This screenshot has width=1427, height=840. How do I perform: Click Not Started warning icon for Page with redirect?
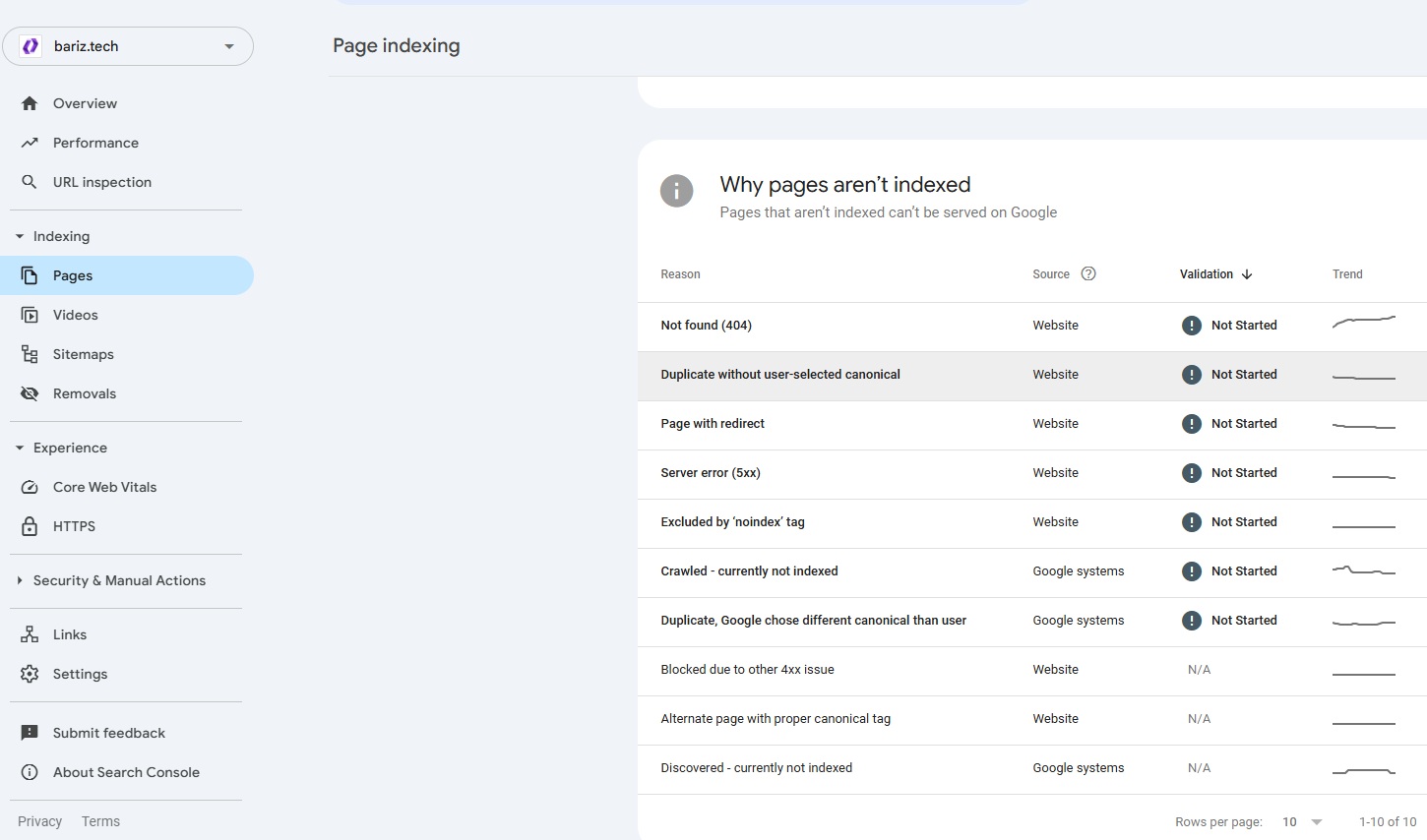pos(1192,424)
